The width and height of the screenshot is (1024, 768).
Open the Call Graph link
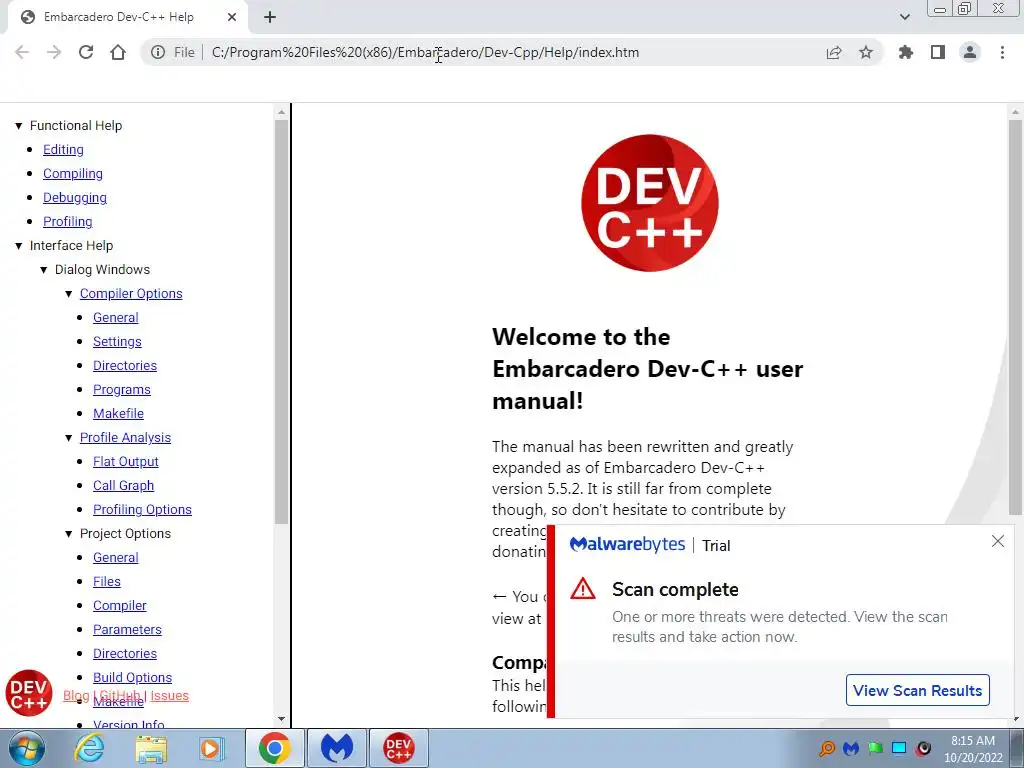123,485
